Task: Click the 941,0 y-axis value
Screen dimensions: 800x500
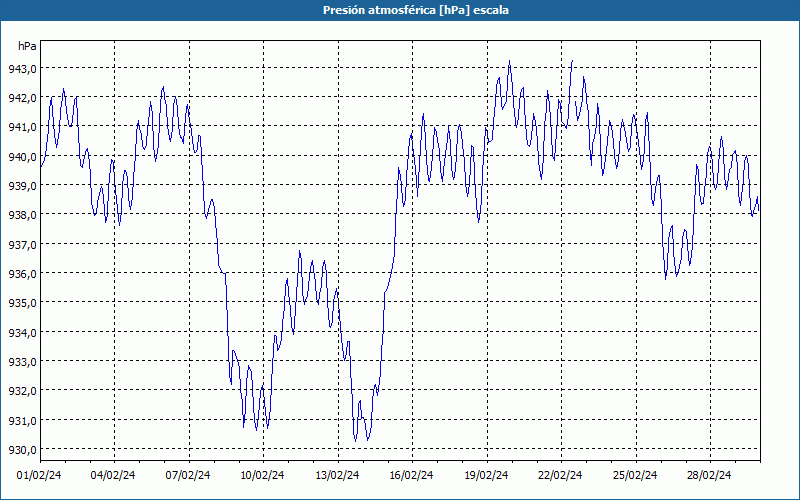Action: point(22,127)
